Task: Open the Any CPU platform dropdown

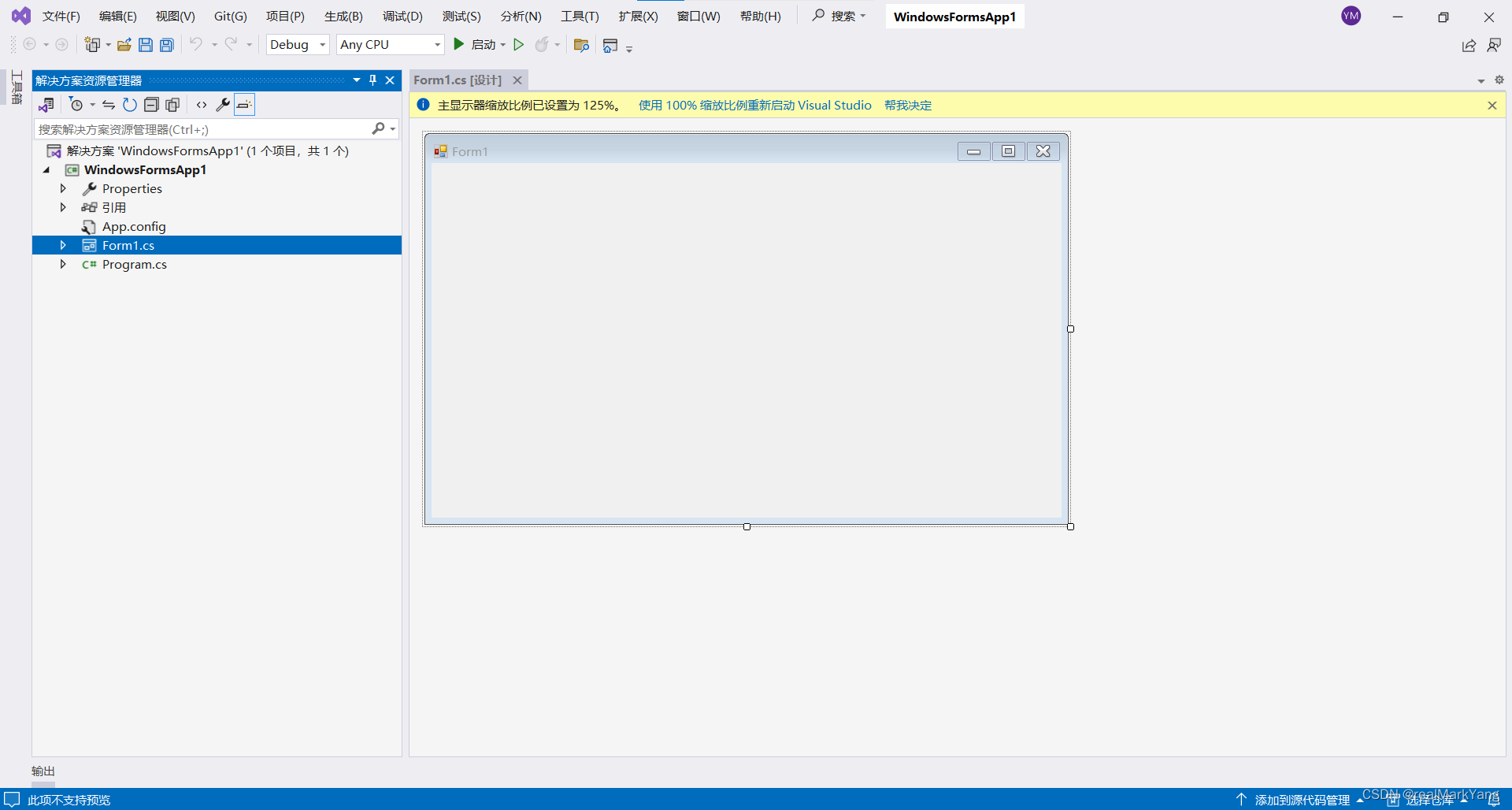Action: pyautogui.click(x=391, y=45)
